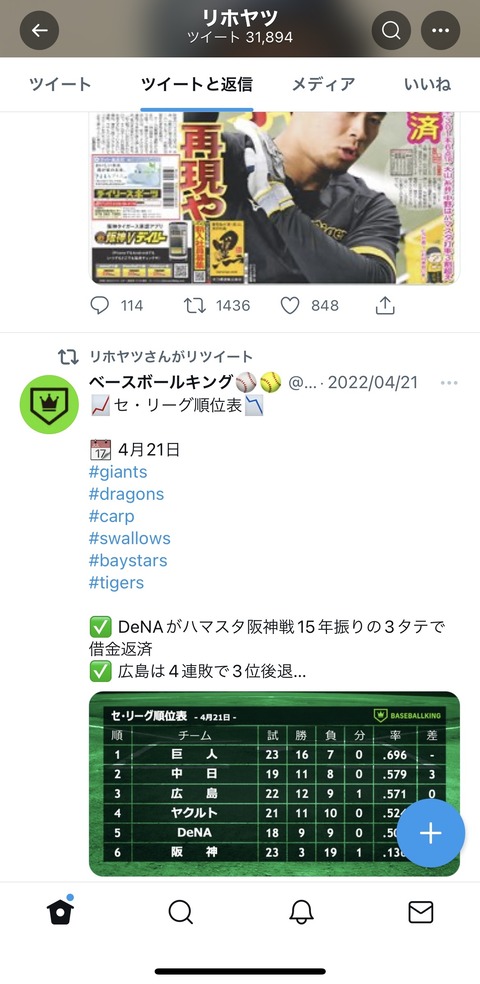Open profile search magnifier icon
480x984 pixels.
tap(392, 30)
